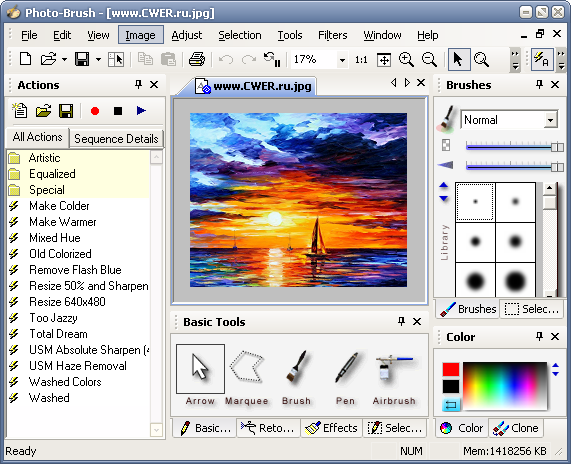Click the black Stop recording button
This screenshot has height=464, width=571.
(118, 111)
